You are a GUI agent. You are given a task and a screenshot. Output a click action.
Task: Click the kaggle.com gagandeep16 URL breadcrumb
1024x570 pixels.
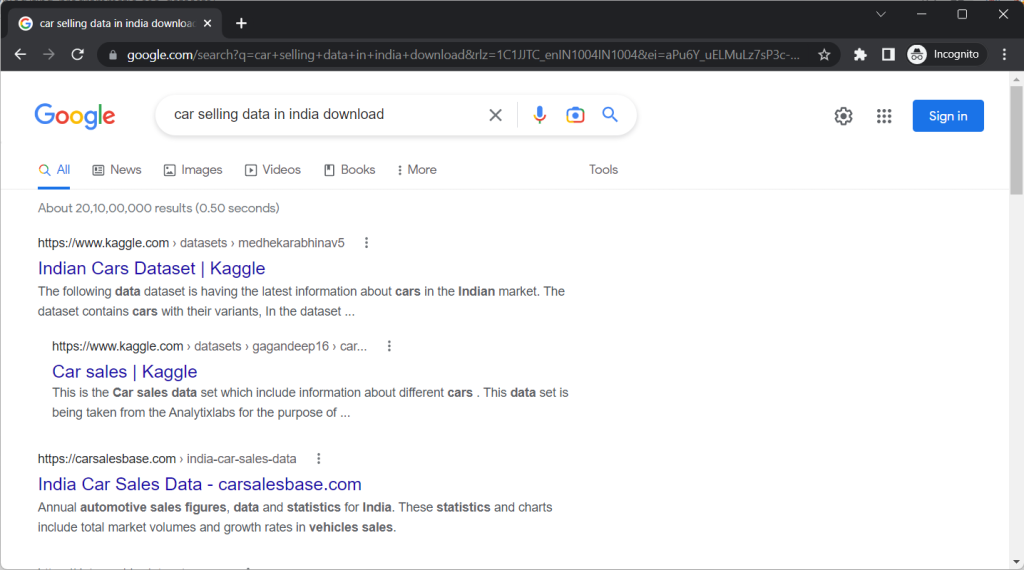pyautogui.click(x=209, y=346)
